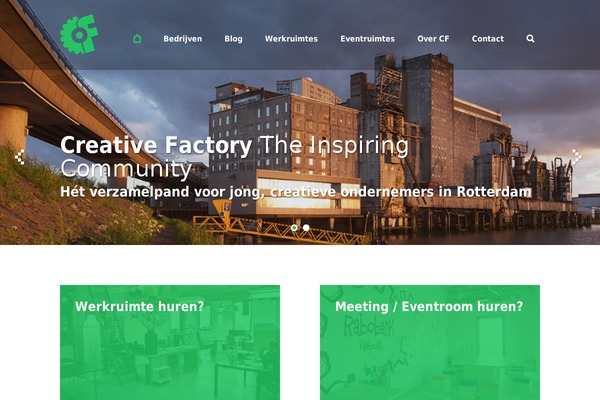The width and height of the screenshot is (600, 400).
Task: Advance slider with right arrow
Action: pyautogui.click(x=577, y=157)
